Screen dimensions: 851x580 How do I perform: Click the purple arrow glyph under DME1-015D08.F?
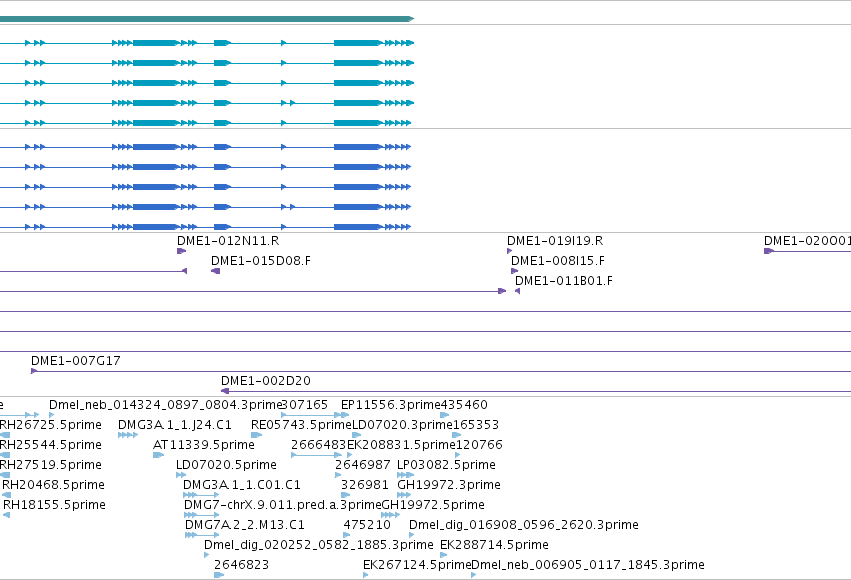point(215,271)
